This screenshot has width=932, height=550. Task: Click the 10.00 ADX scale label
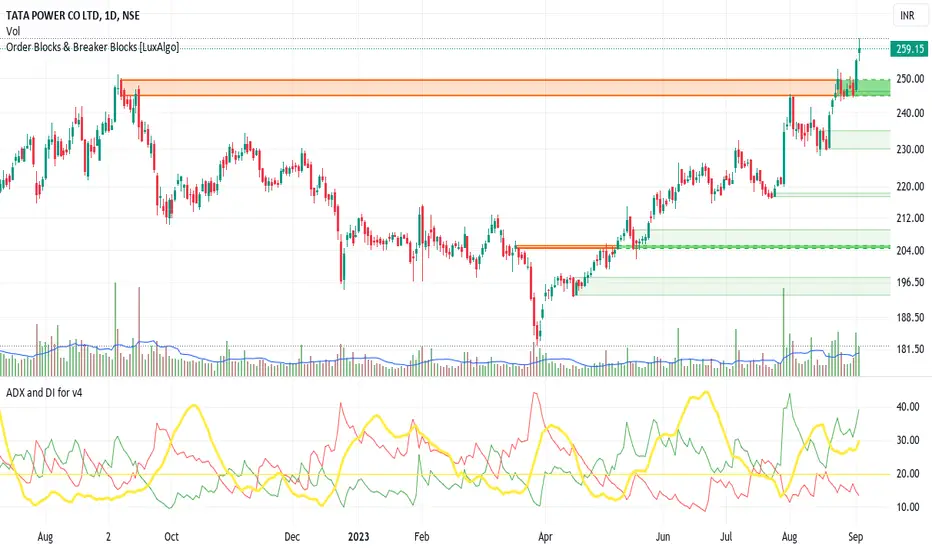click(x=908, y=507)
